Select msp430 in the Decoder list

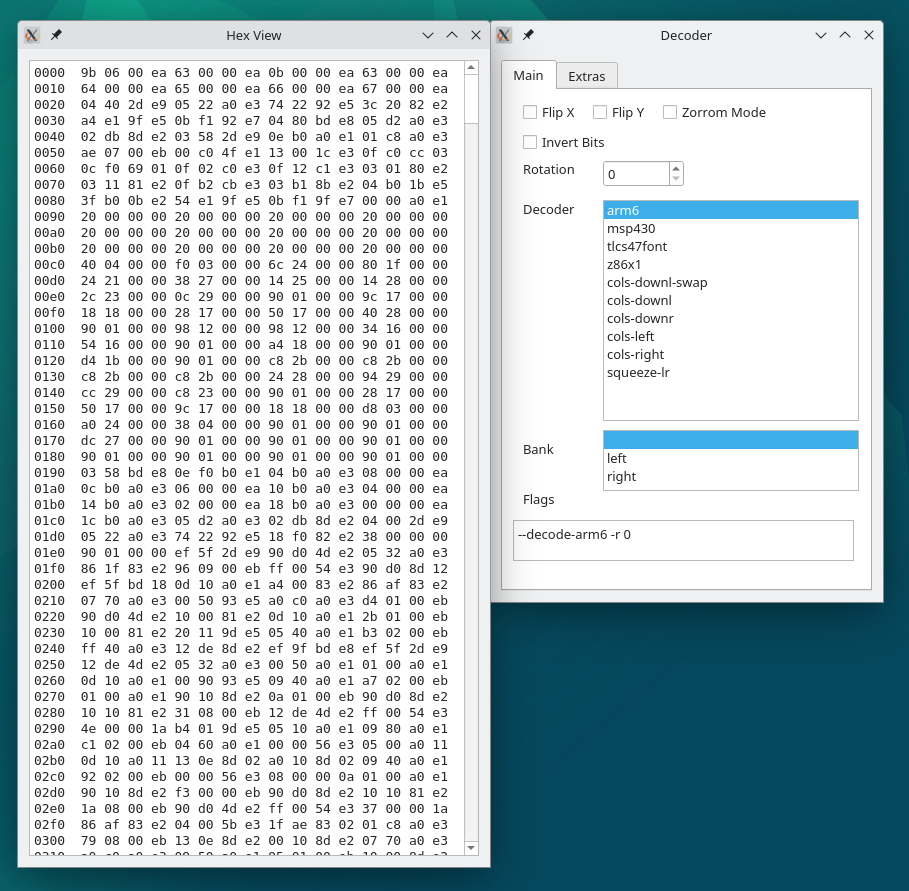pyautogui.click(x=631, y=228)
